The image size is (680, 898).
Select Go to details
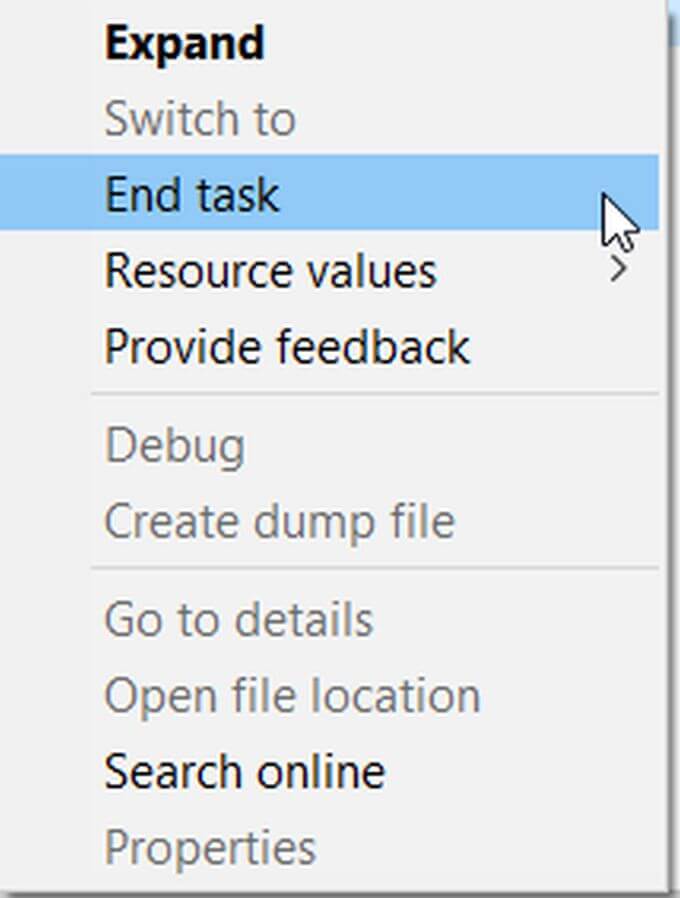coord(239,620)
